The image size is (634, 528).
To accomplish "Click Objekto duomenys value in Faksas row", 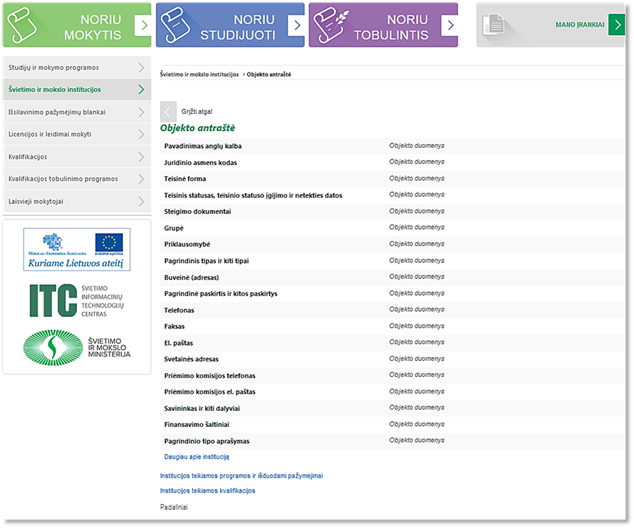I will (417, 326).
